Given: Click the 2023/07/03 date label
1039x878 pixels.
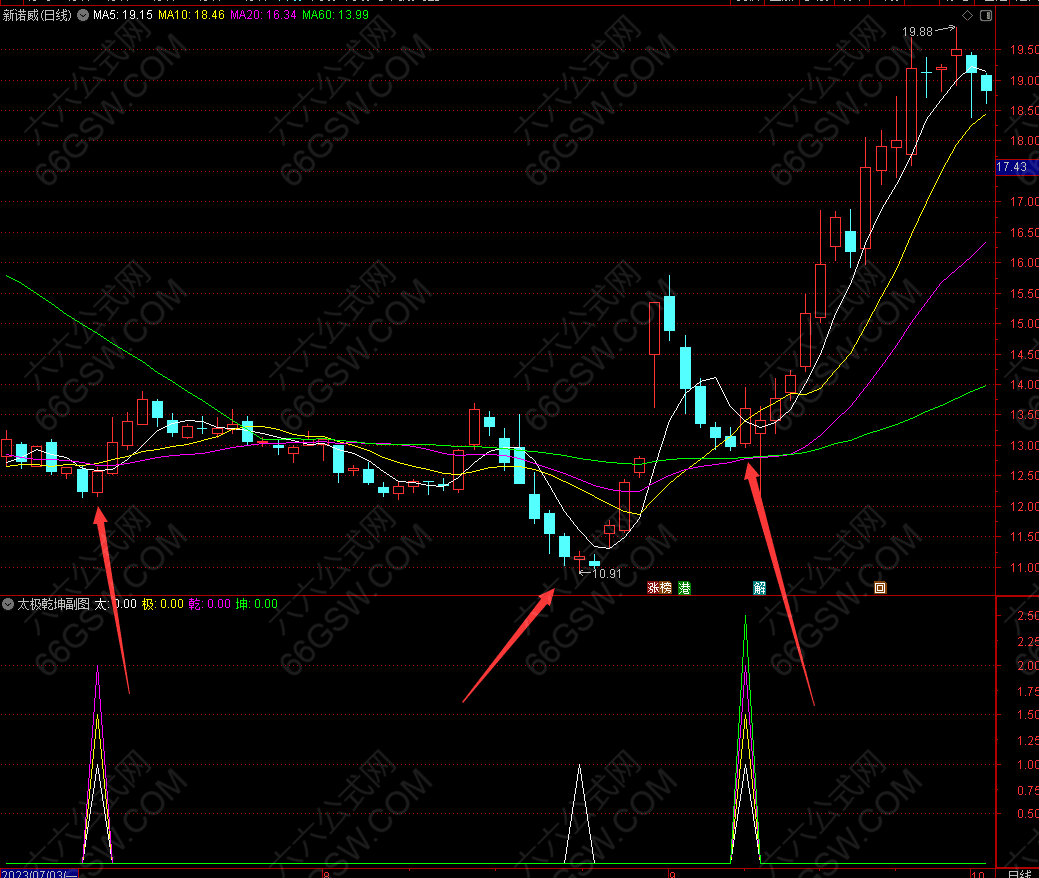Looking at the screenshot, I should pyautogui.click(x=38, y=873).
